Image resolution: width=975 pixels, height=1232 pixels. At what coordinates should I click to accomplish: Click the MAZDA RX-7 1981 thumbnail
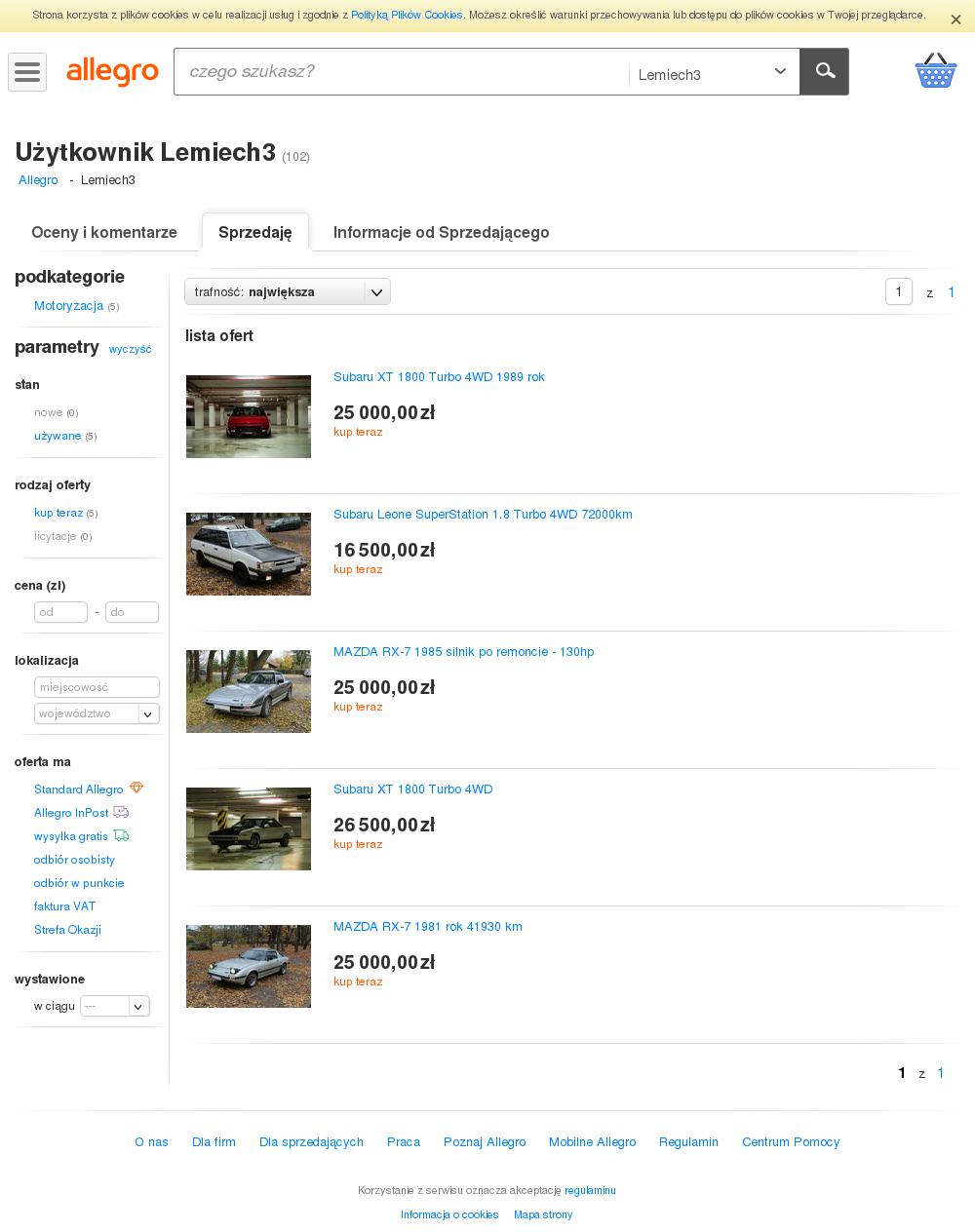point(249,966)
